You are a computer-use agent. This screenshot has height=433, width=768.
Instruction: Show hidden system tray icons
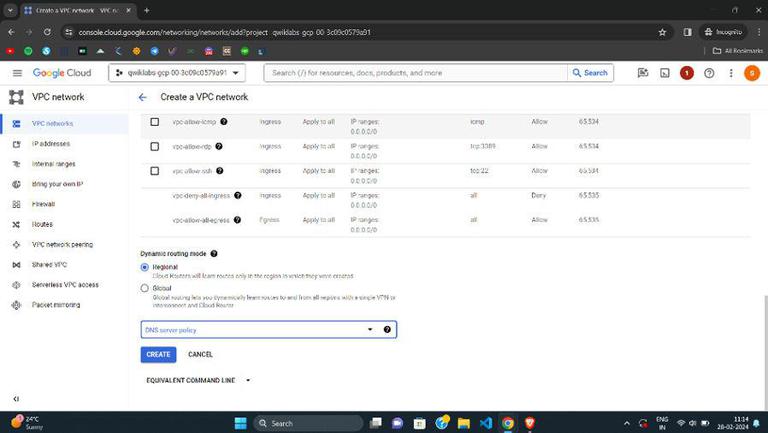626,423
